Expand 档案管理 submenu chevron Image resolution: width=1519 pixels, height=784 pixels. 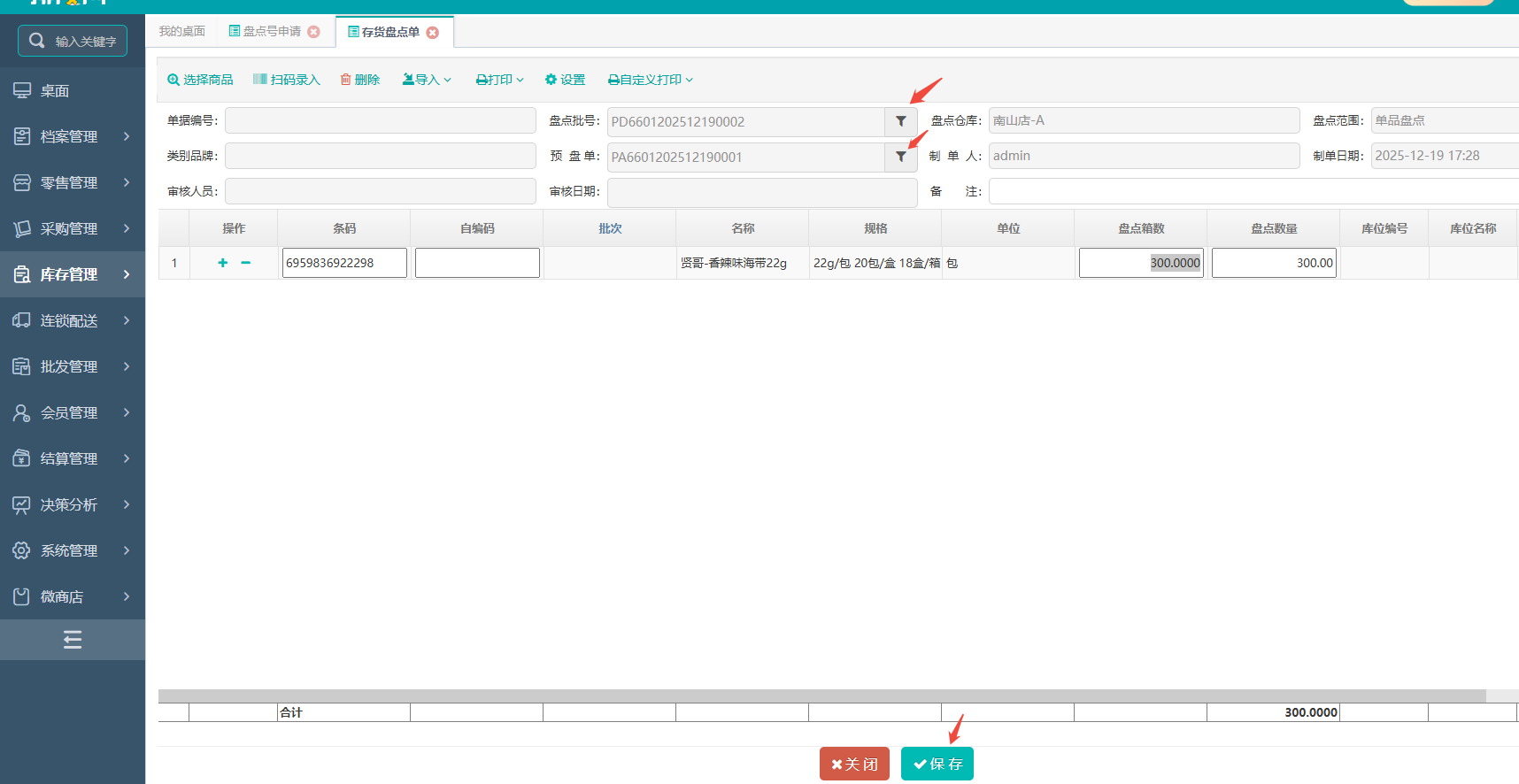(127, 136)
